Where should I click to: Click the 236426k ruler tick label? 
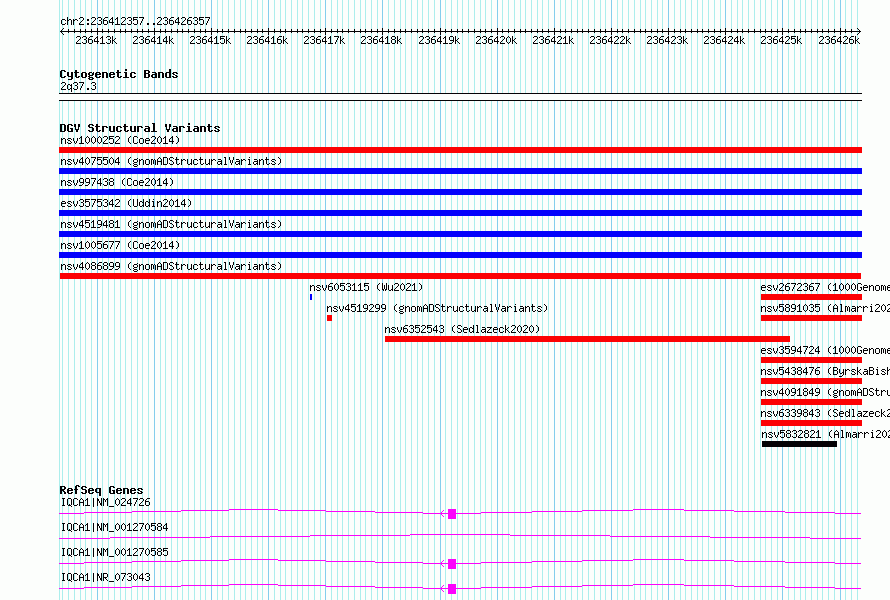coord(839,40)
